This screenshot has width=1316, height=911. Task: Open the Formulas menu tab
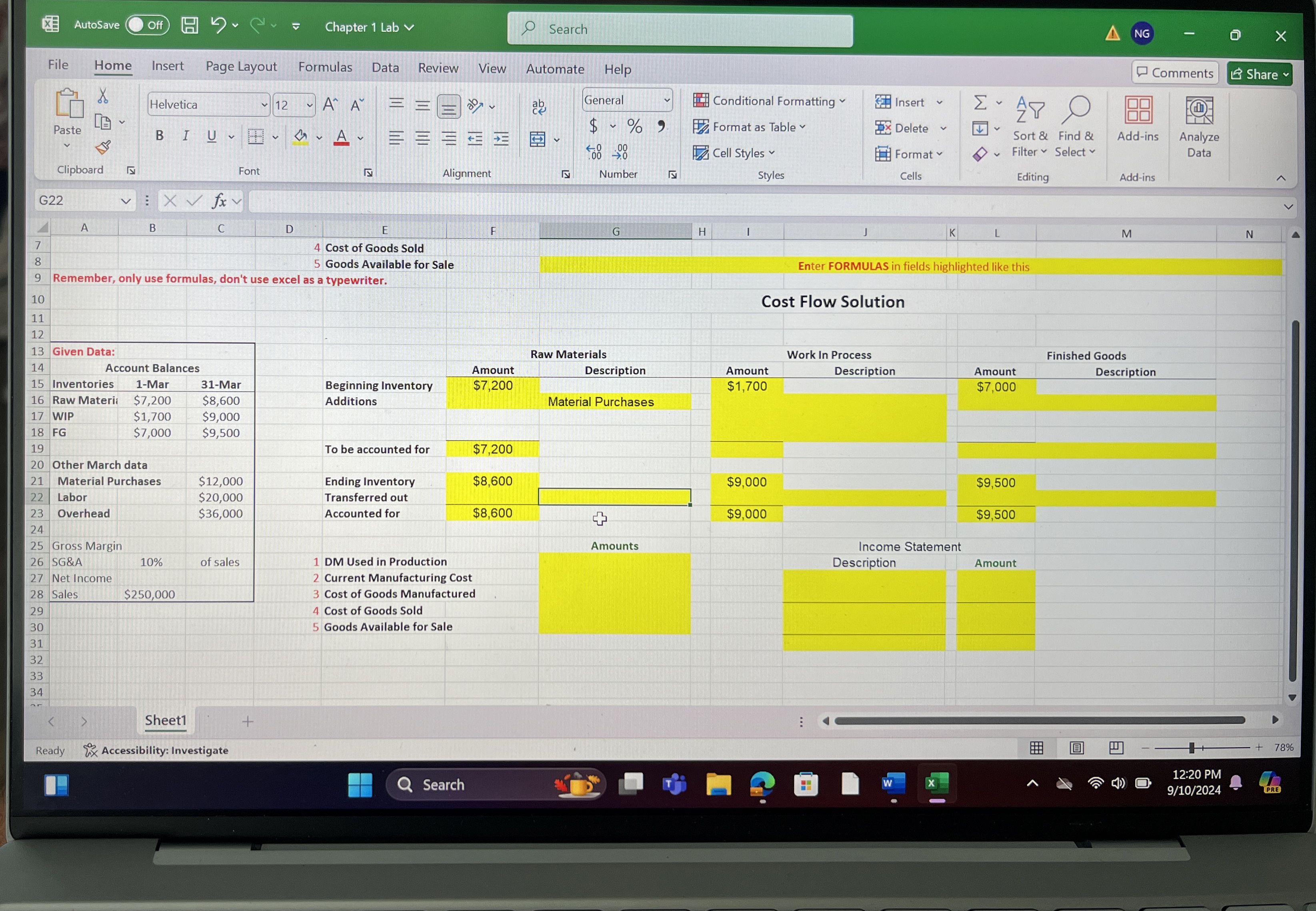[324, 67]
